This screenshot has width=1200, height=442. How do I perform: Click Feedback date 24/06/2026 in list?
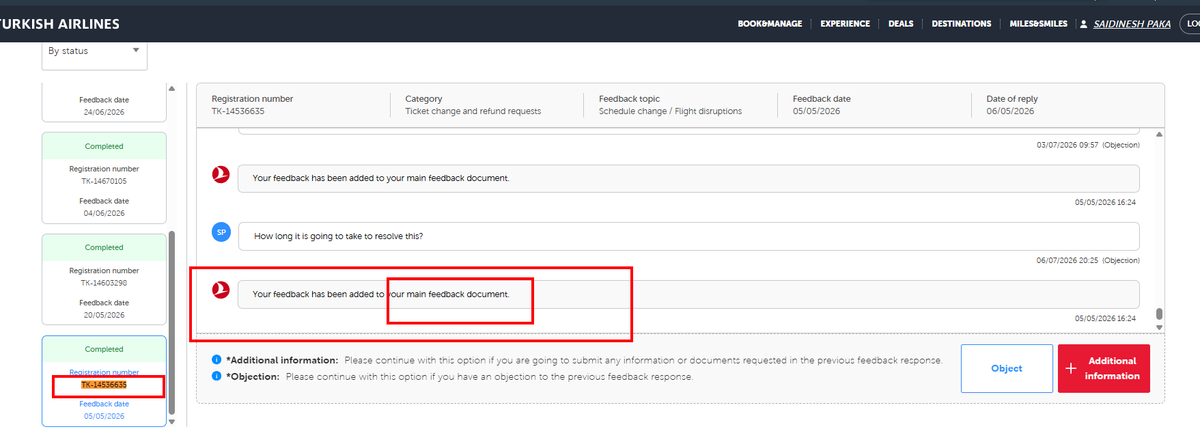pos(104,112)
